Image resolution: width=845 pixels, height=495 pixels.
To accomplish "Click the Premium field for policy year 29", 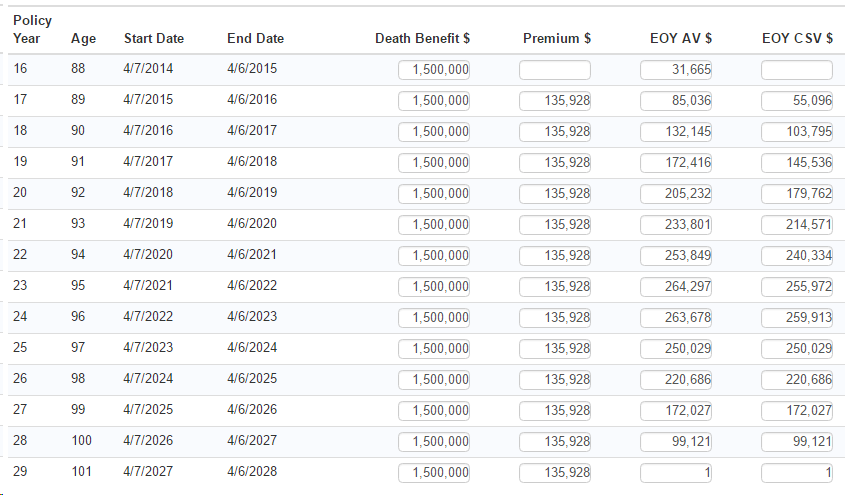I will click(x=555, y=473).
